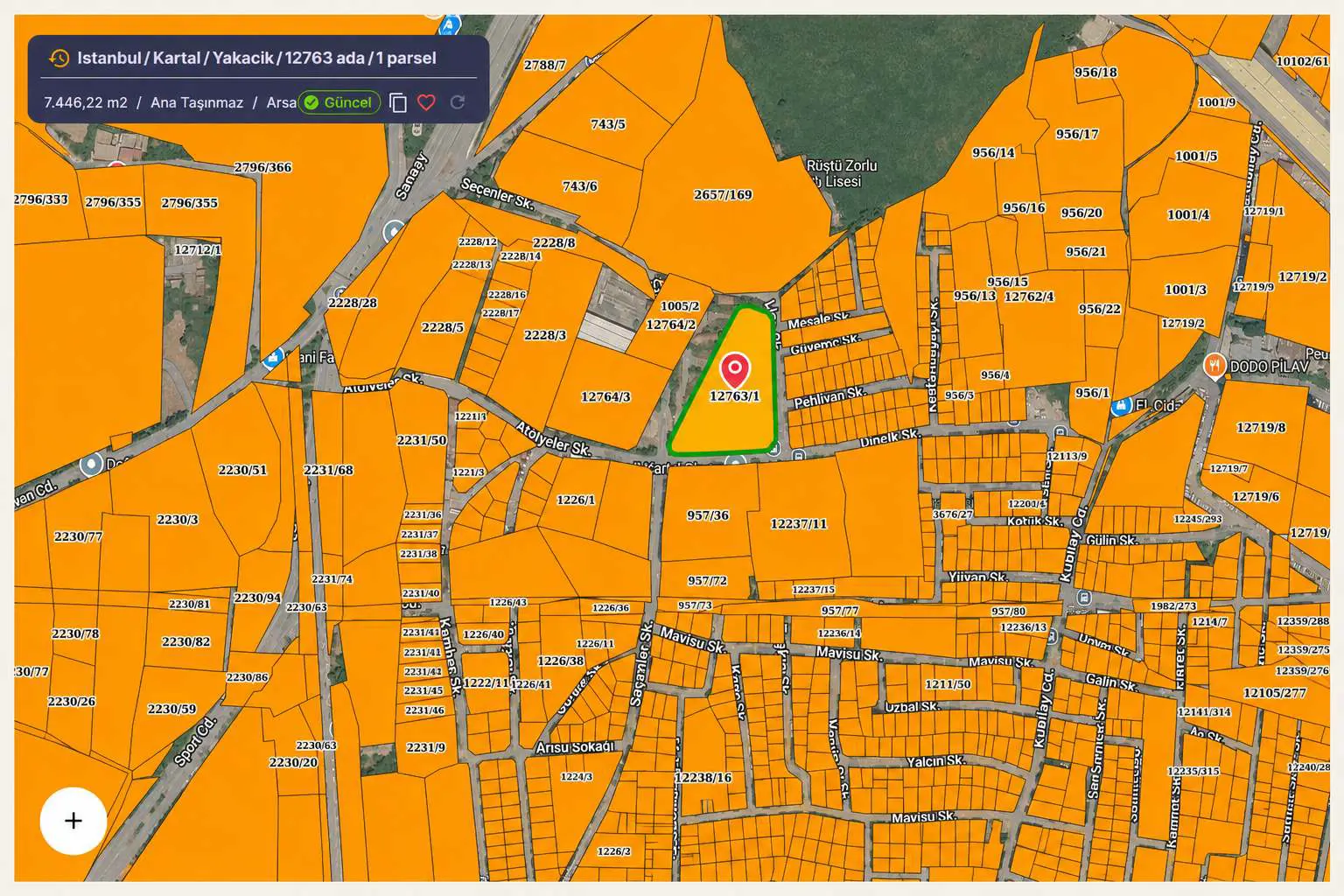Choose parcel 12237/11
Image resolution: width=1344 pixels, height=896 pixels.
point(798,523)
